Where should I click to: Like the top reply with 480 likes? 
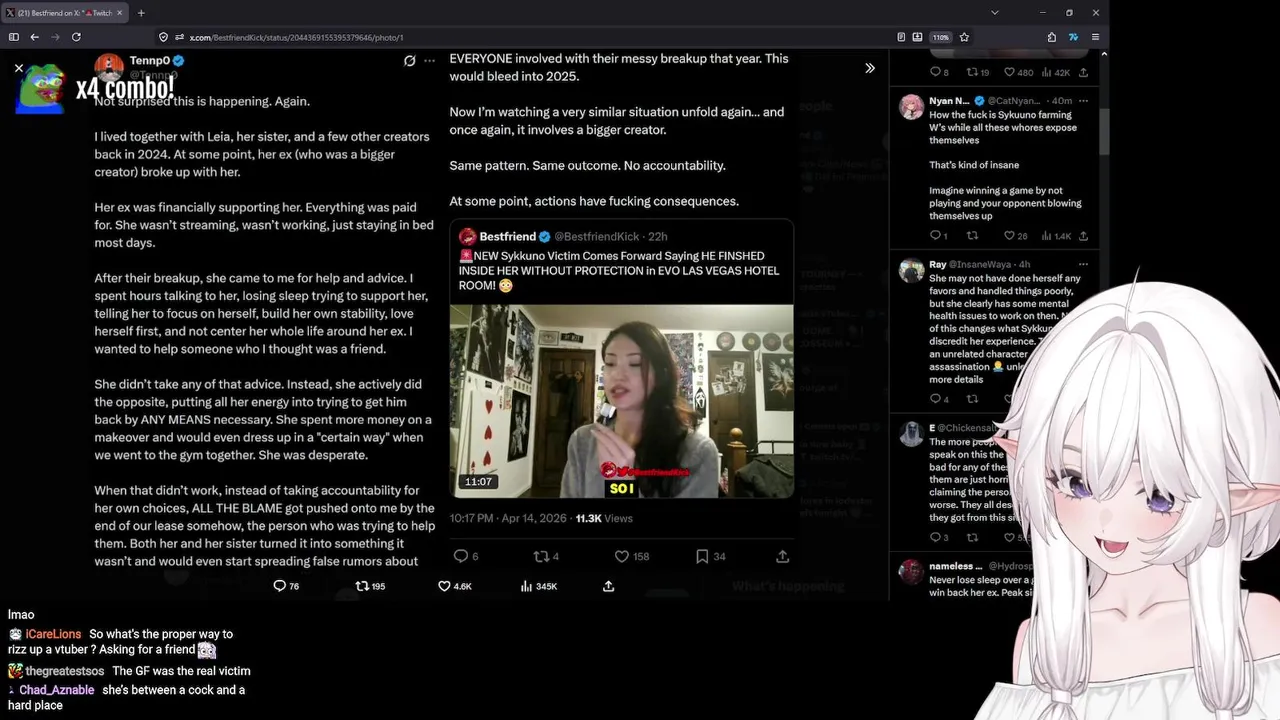click(1008, 72)
